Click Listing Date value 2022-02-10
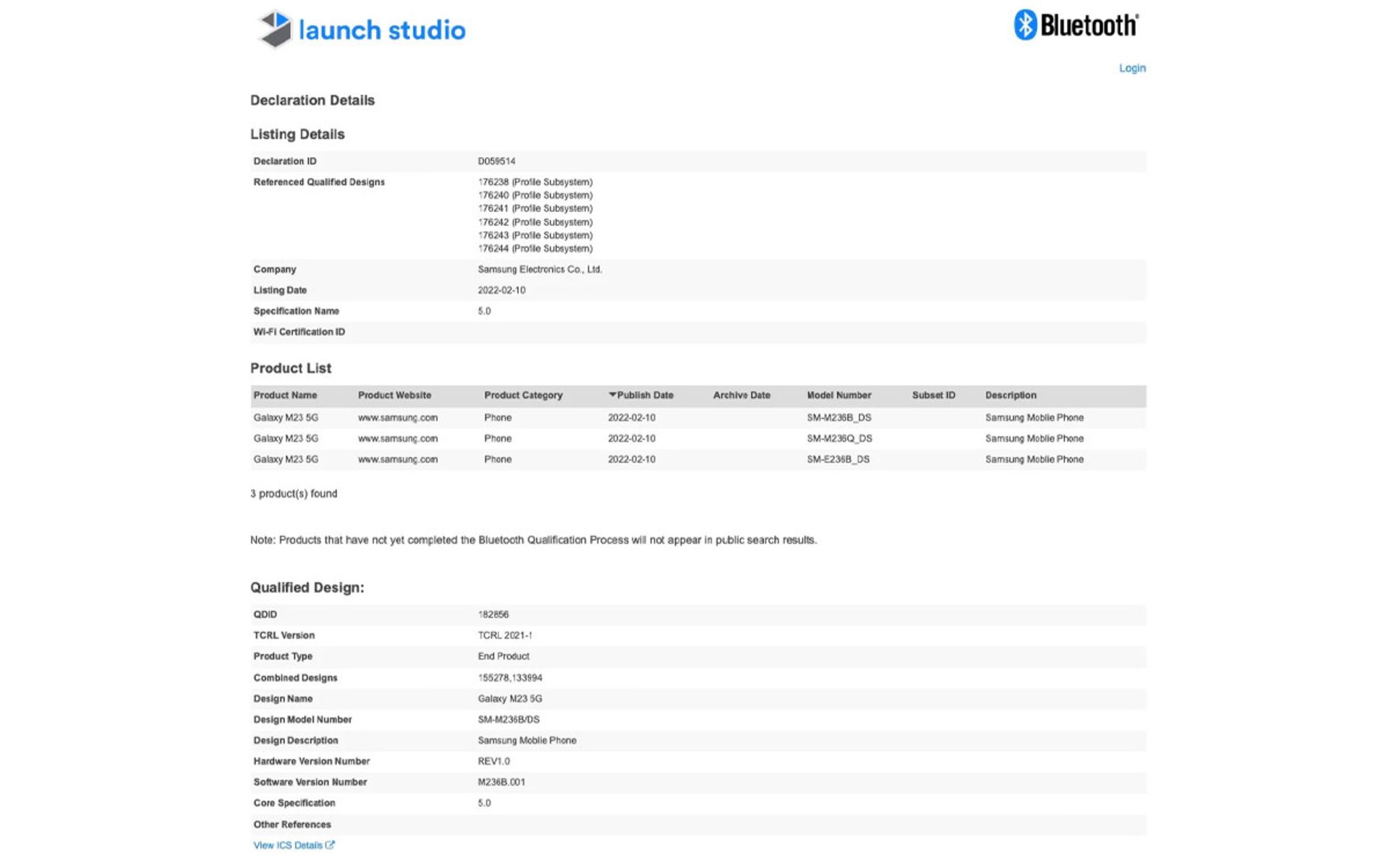This screenshot has width=1389, height=868. click(x=501, y=290)
